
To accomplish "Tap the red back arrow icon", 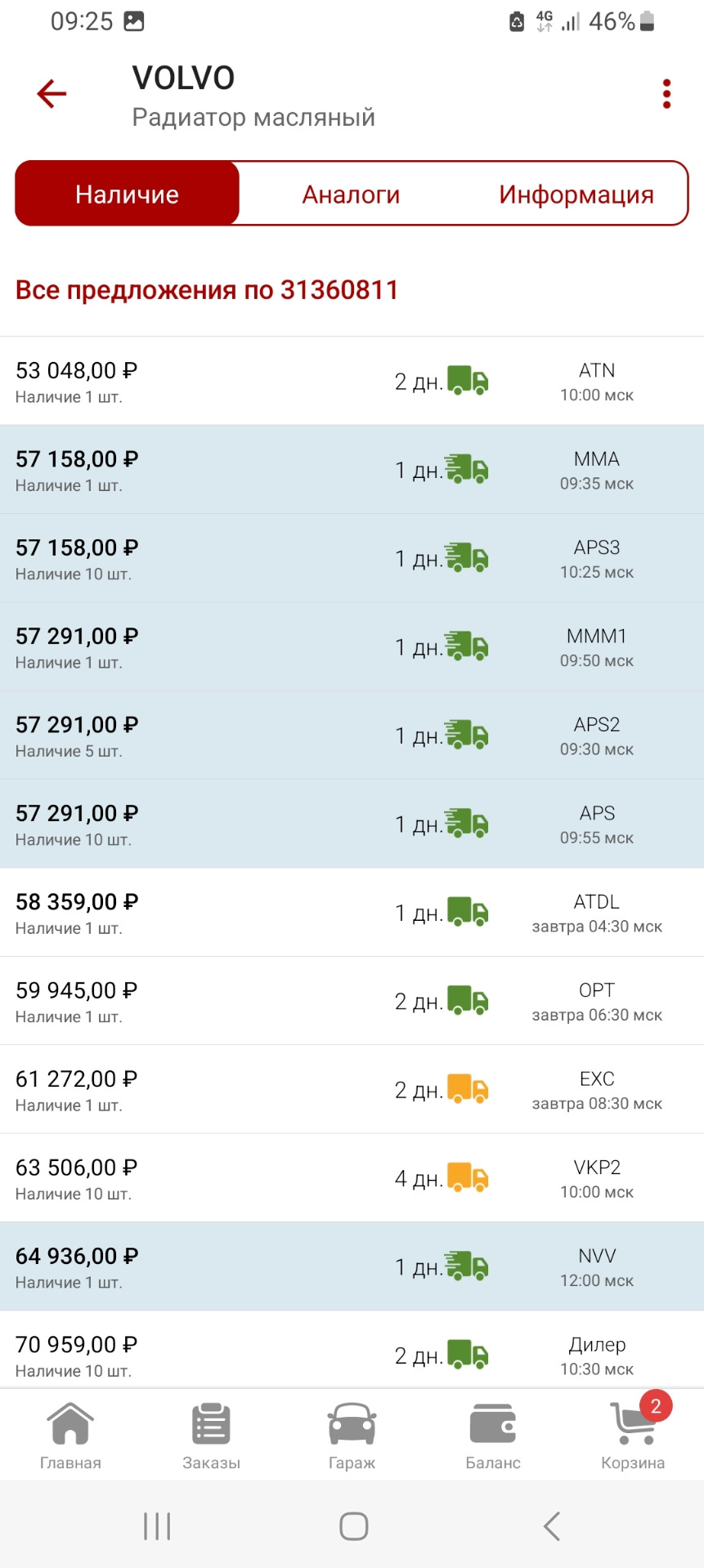I will pyautogui.click(x=52, y=94).
